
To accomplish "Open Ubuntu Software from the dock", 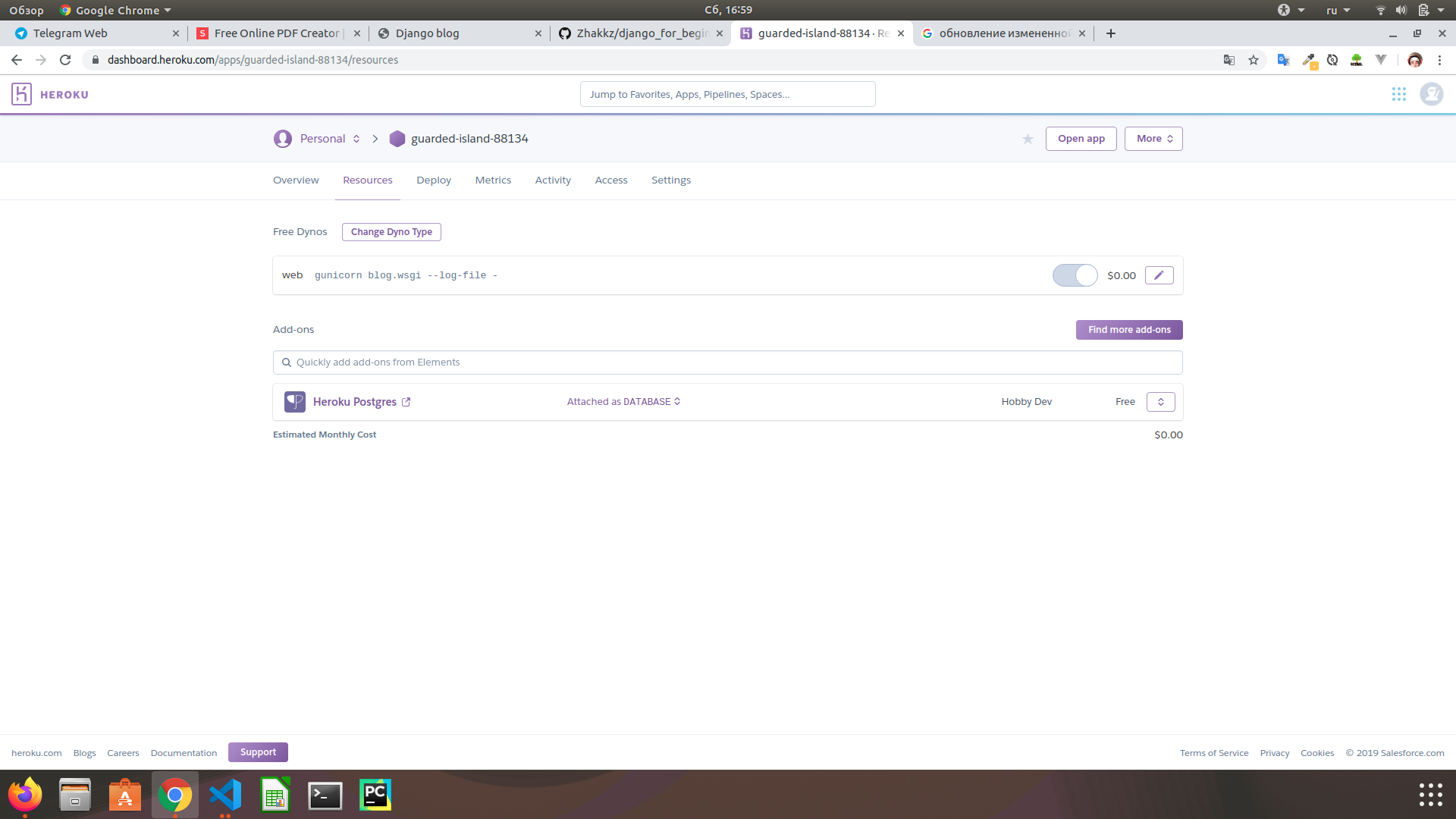I will tap(125, 795).
